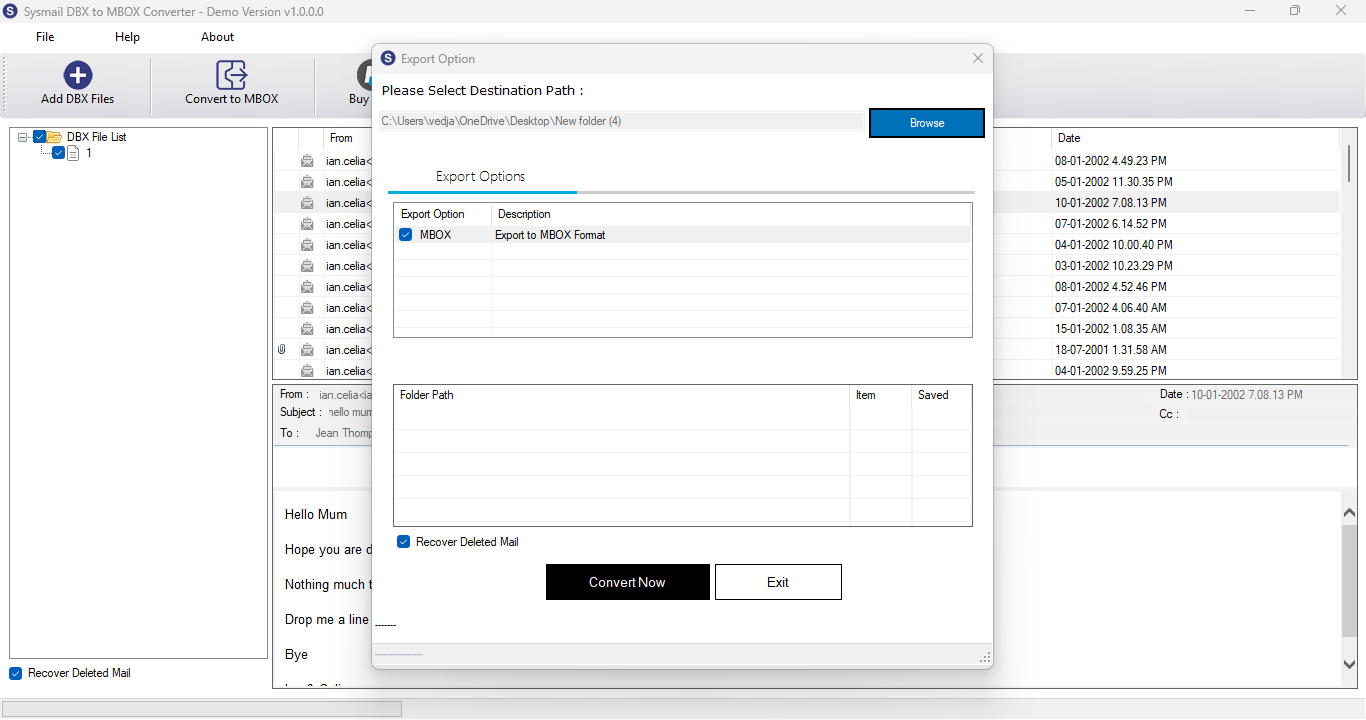Uncheck the MBOX export option checkbox
This screenshot has height=720, width=1366.
pyautogui.click(x=406, y=235)
